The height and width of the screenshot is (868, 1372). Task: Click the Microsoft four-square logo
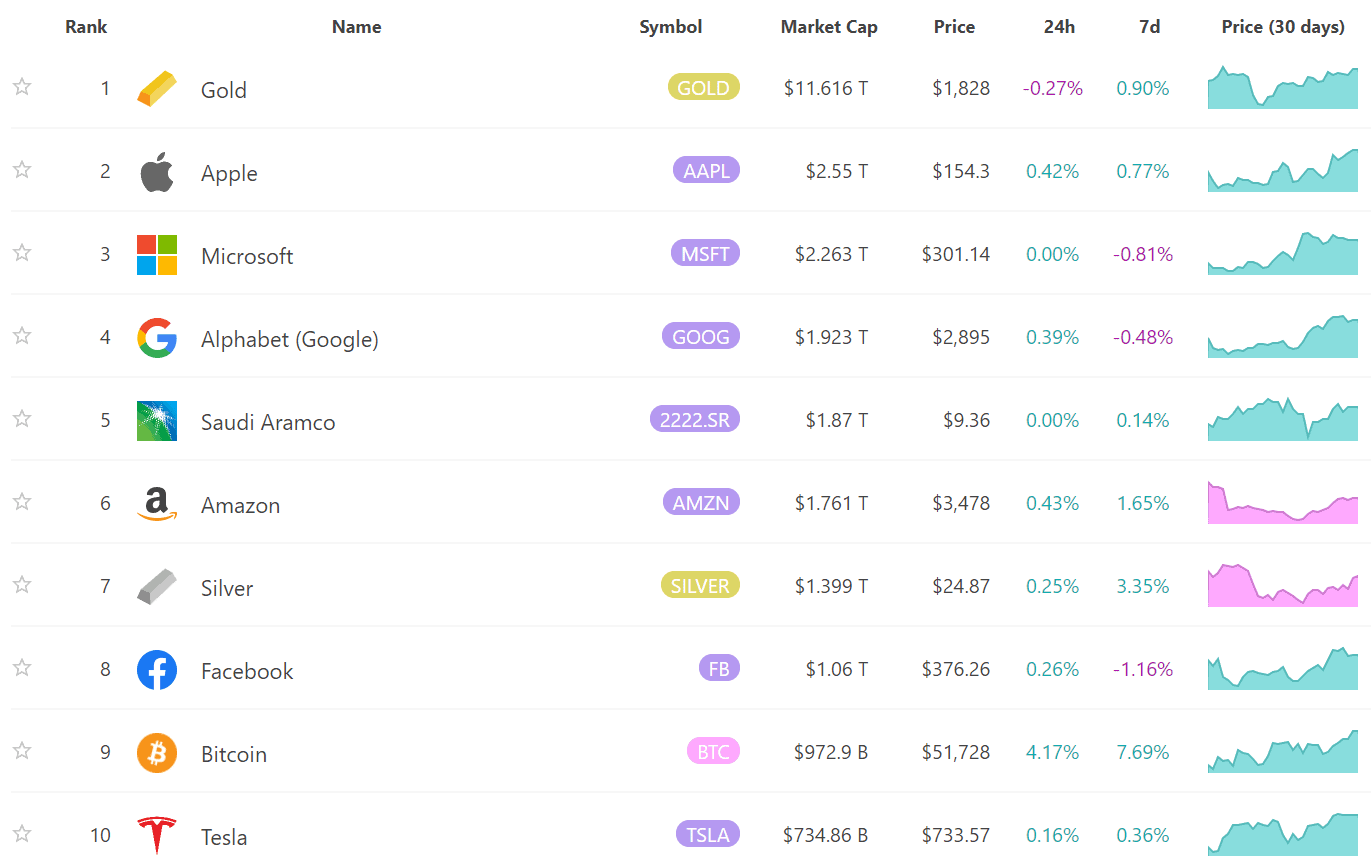157,255
